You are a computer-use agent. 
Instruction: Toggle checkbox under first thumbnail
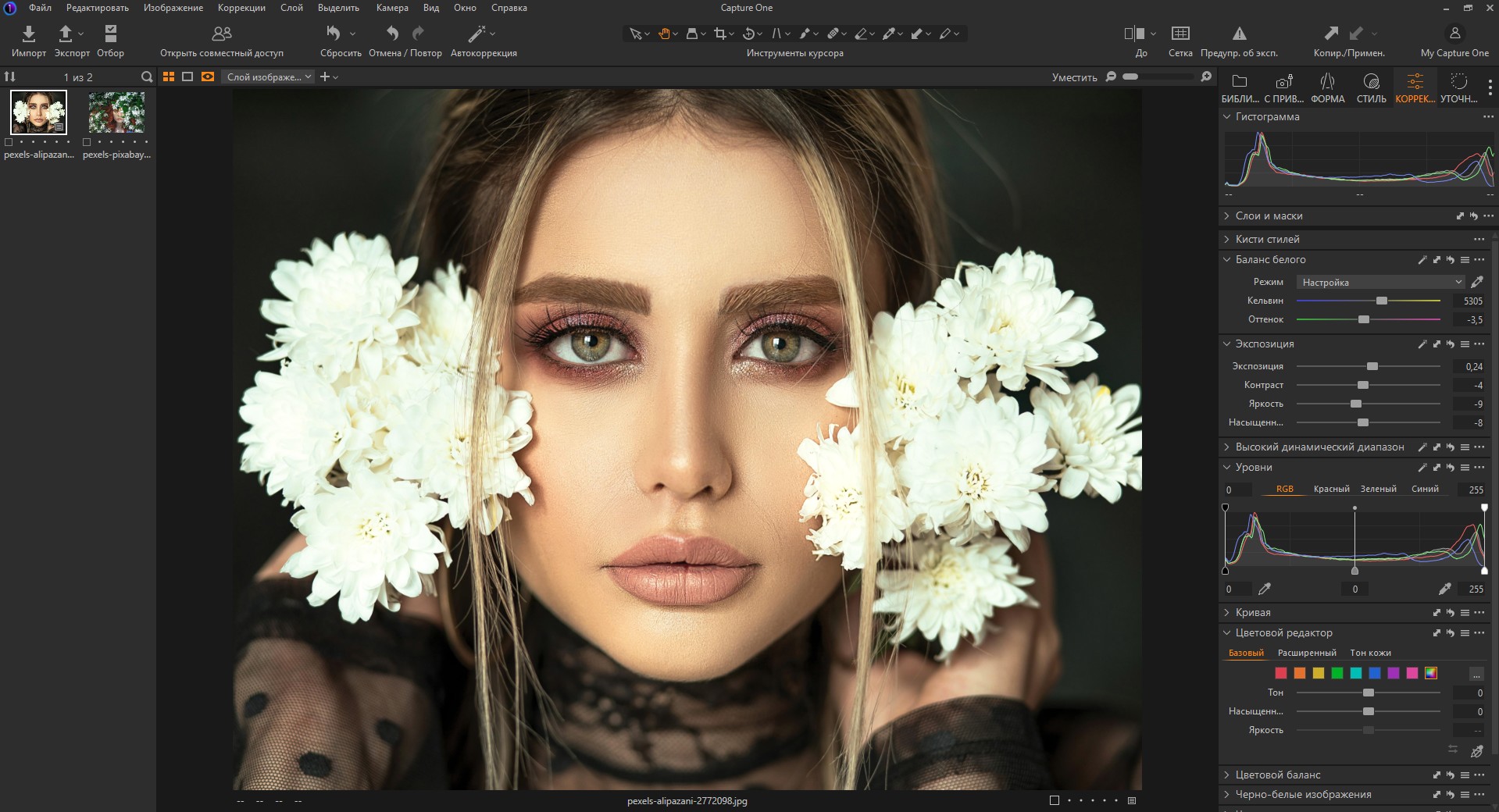[x=9, y=142]
